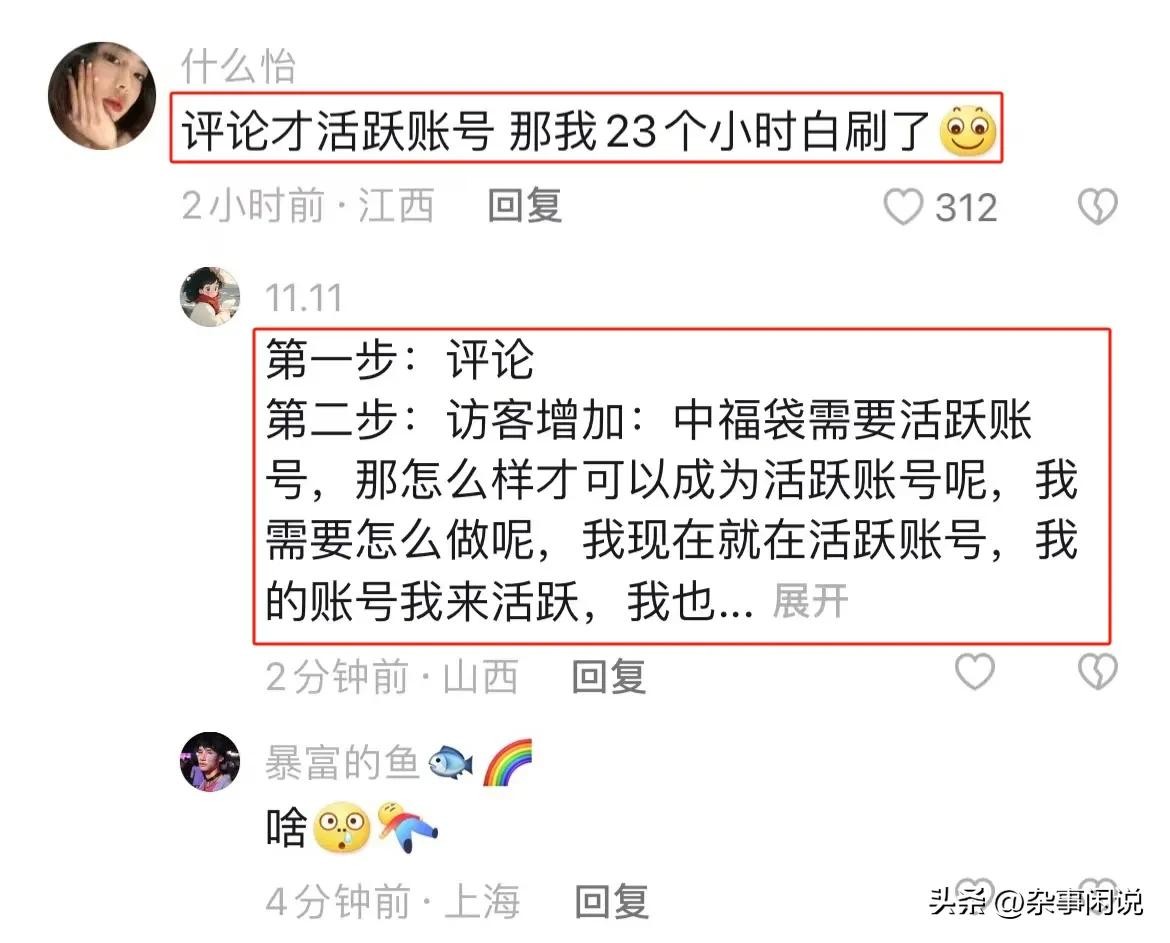This screenshot has height=943, width=1170.
Task: Open username 暴富的鱼
Action: pos(342,762)
